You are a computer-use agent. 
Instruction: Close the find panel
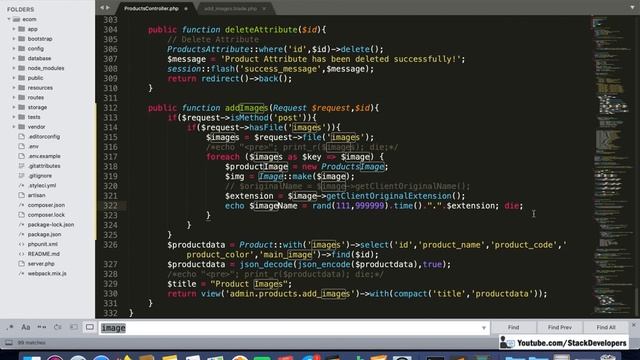(x=634, y=325)
